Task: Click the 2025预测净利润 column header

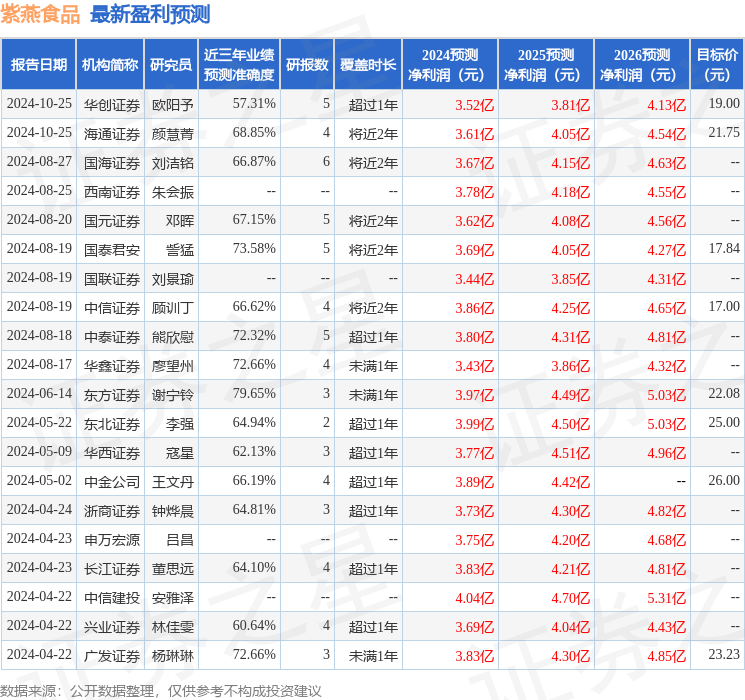Action: point(546,65)
